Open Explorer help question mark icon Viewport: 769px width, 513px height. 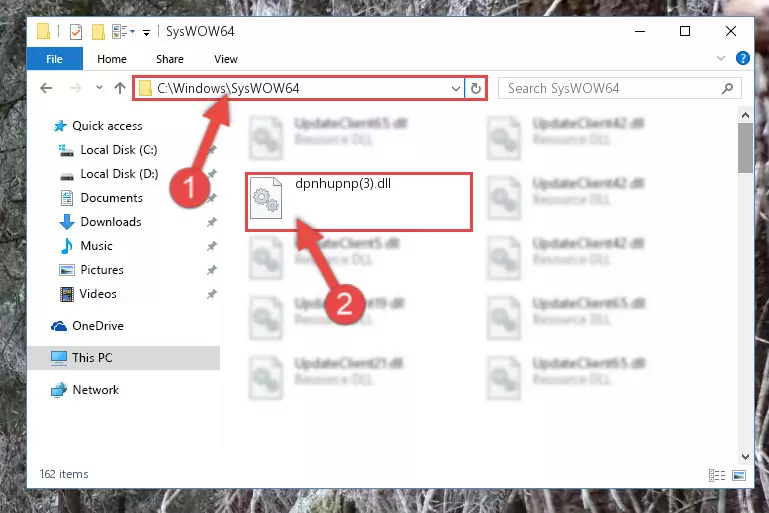tap(743, 58)
